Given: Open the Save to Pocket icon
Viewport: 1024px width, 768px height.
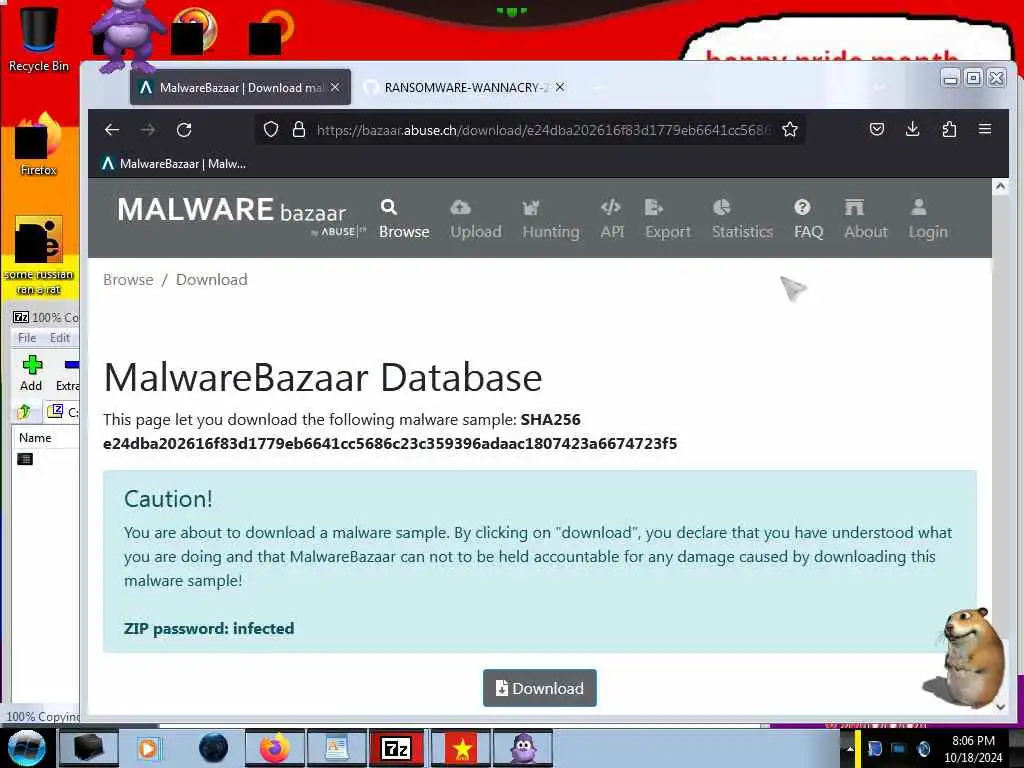Looking at the screenshot, I should tap(877, 129).
